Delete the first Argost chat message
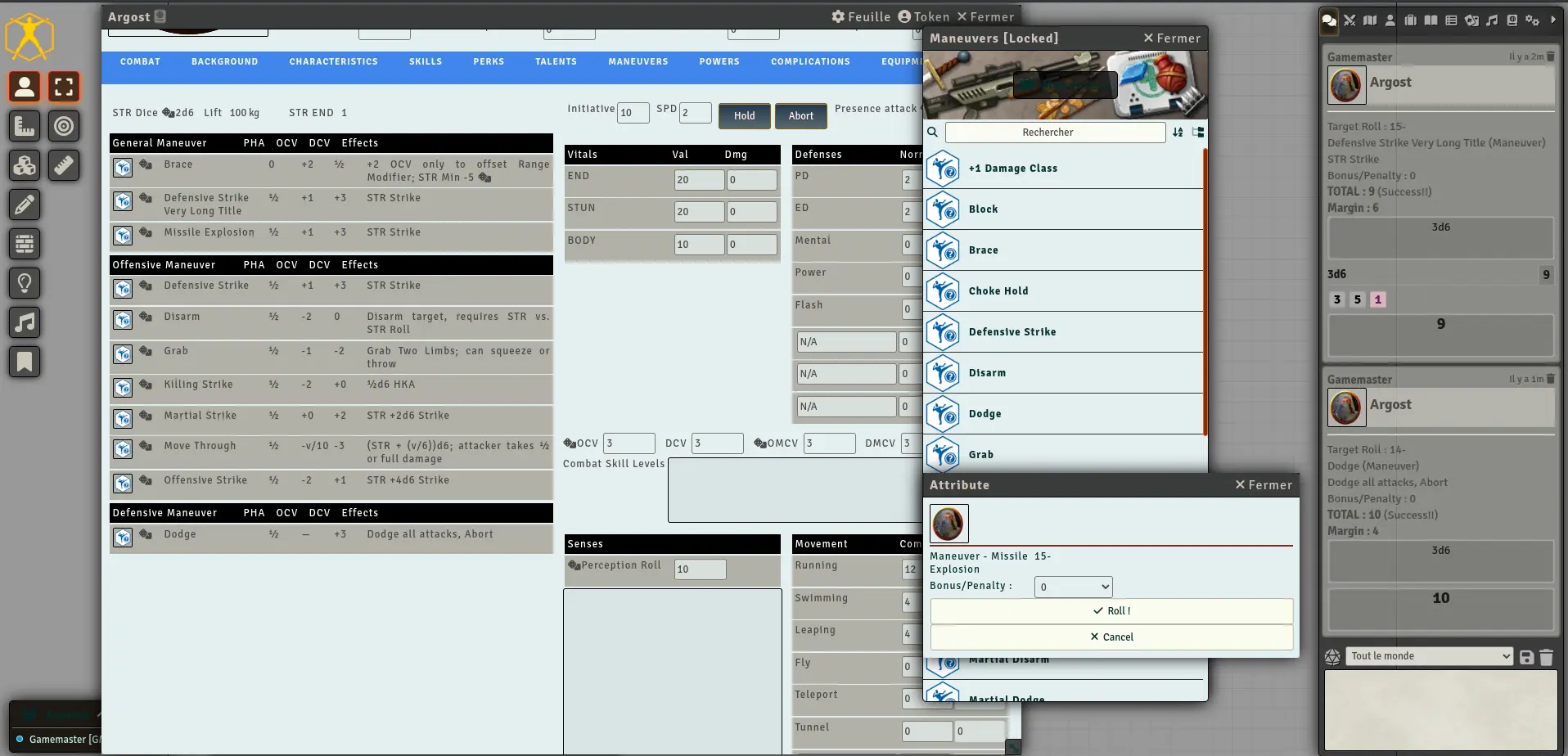The image size is (1568, 756). pos(1550,56)
